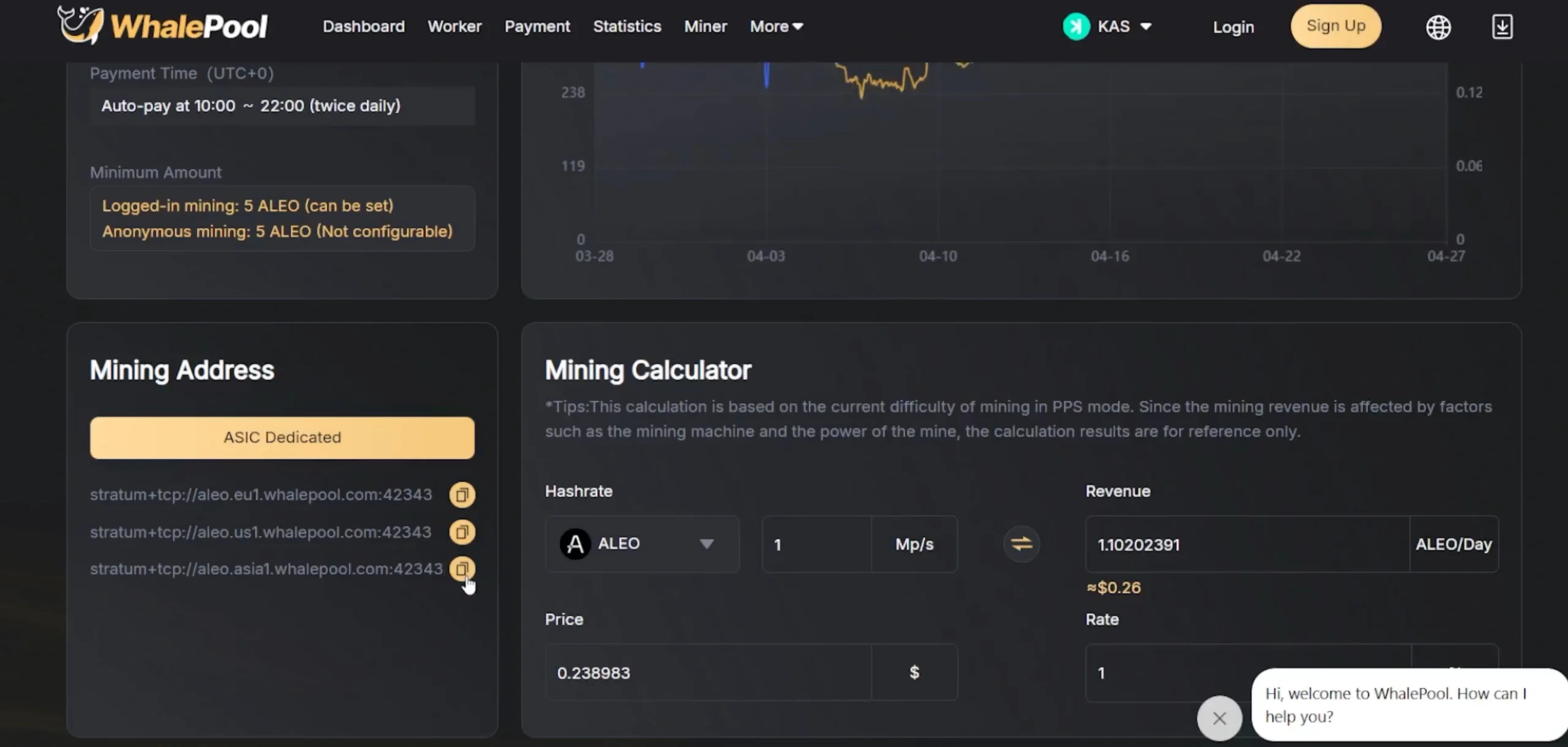The height and width of the screenshot is (747, 1568).
Task: Click the 04-03 chart date label
Action: pos(766,256)
